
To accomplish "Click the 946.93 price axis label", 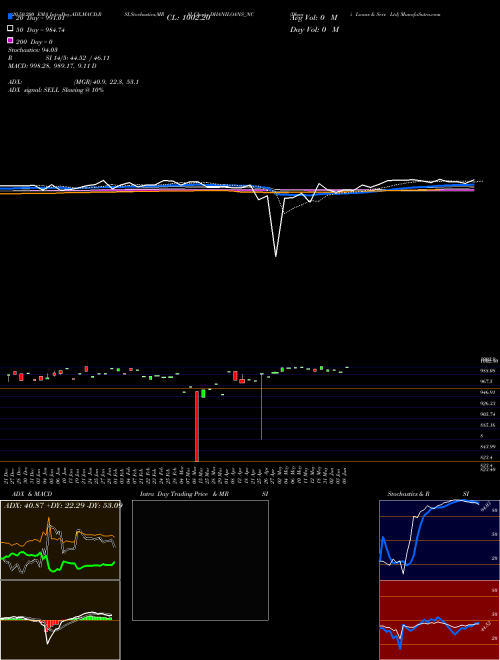I will click(x=487, y=392).
